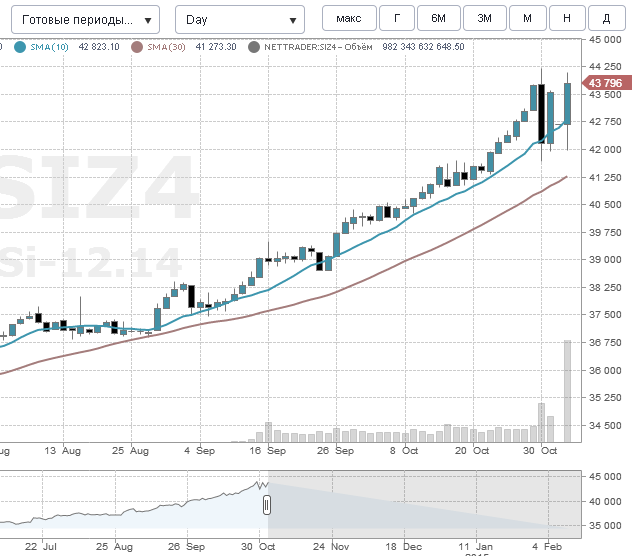This screenshot has height=556, width=636.
Task: Toggle the teal SMA(10) legend marker
Action: (21, 47)
